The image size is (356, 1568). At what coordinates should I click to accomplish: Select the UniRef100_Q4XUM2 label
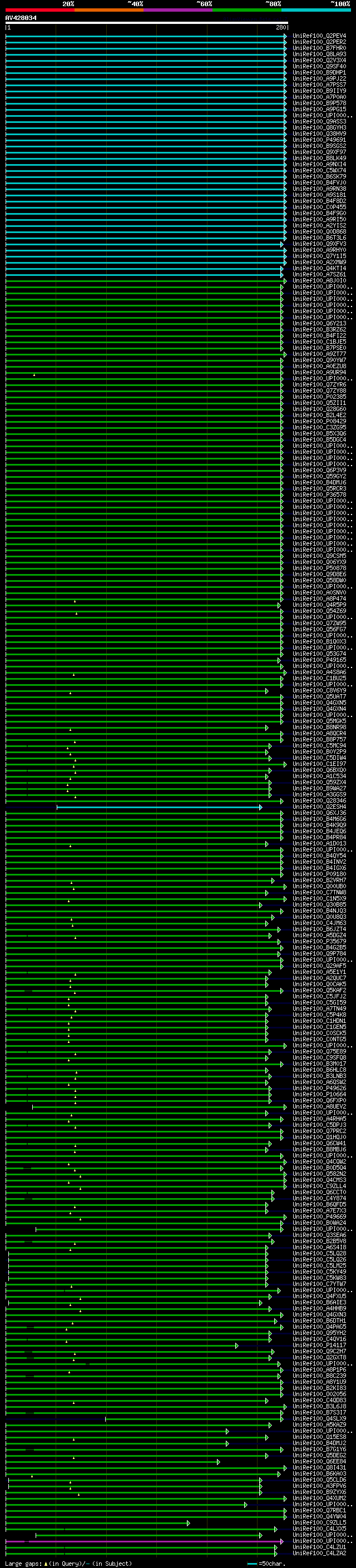[319, 1498]
